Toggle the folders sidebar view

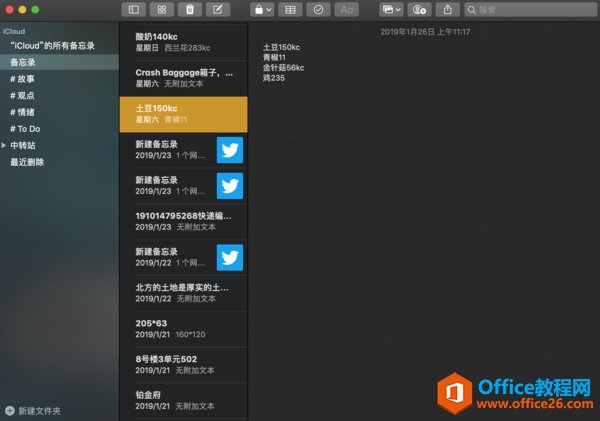[134, 10]
